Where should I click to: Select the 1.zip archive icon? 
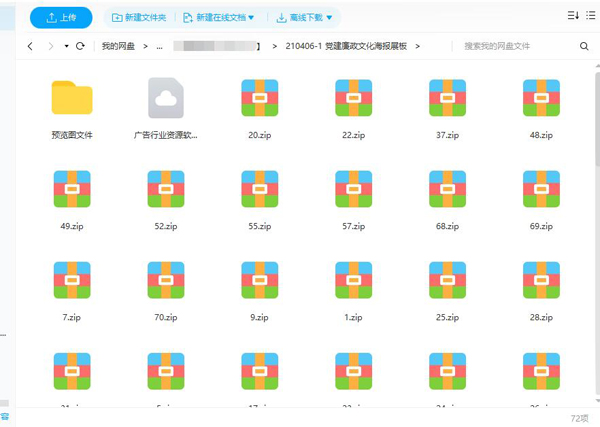pyautogui.click(x=354, y=280)
